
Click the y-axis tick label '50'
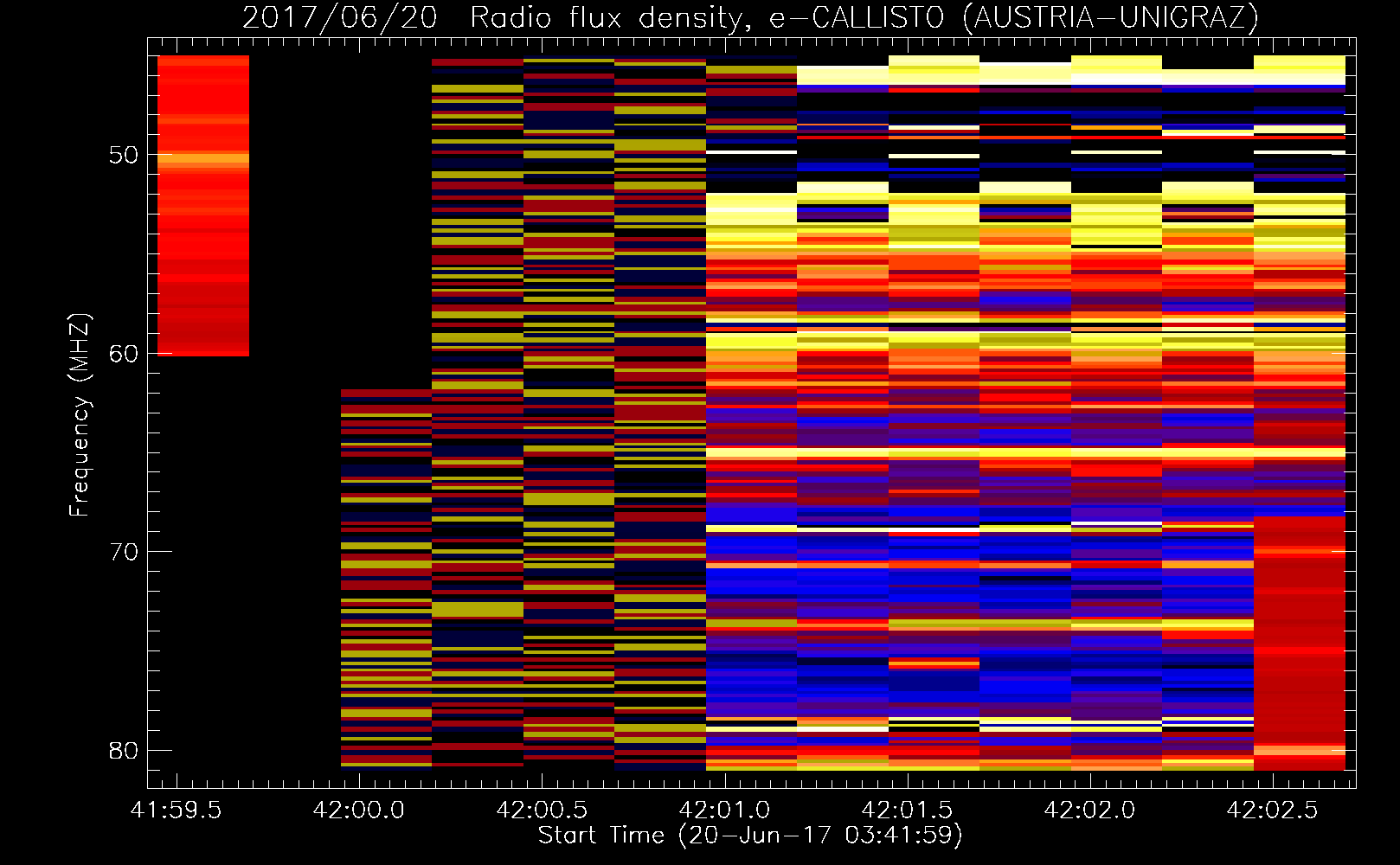(x=124, y=155)
